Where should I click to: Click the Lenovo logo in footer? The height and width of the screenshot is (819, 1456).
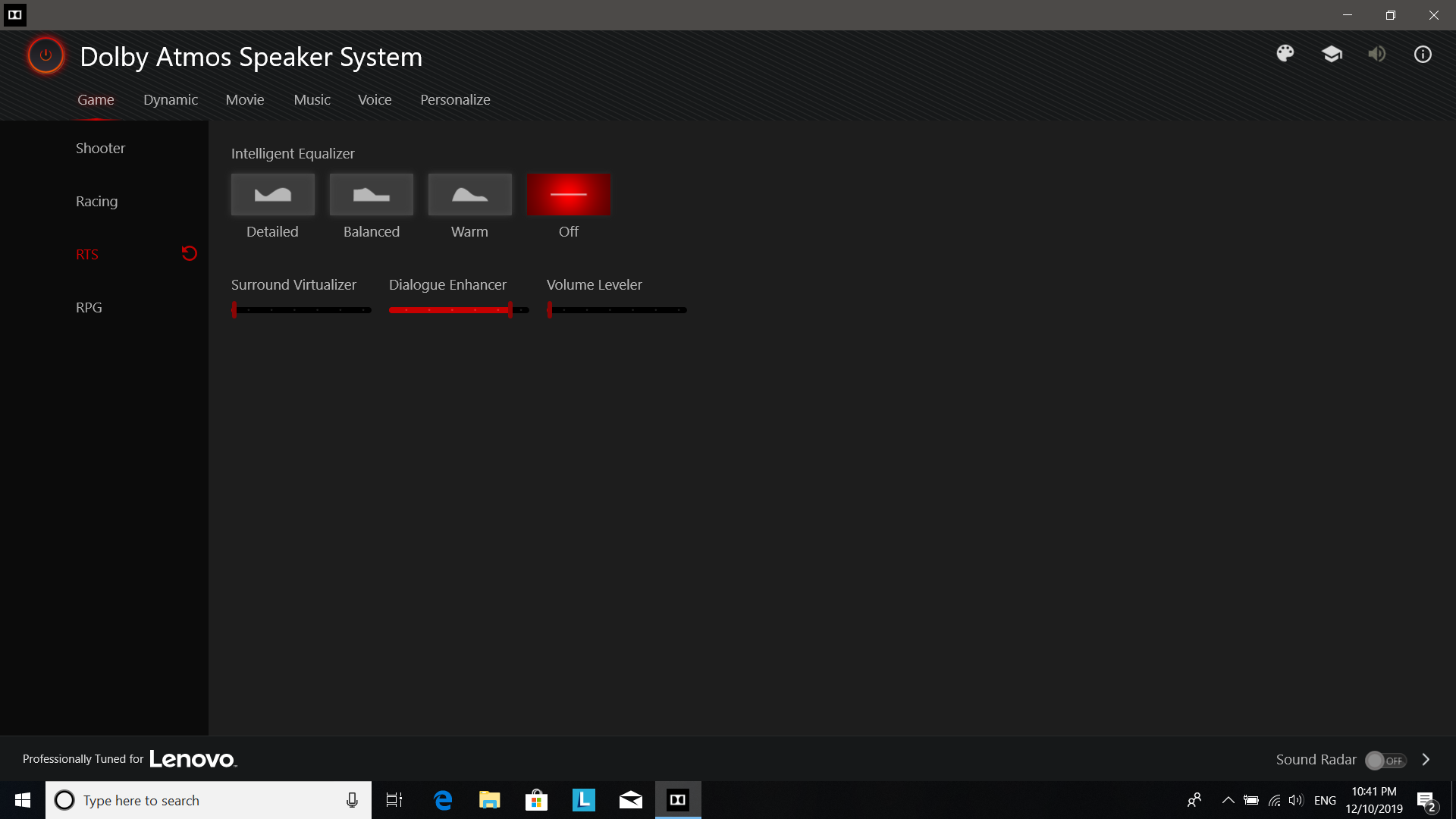click(x=193, y=759)
